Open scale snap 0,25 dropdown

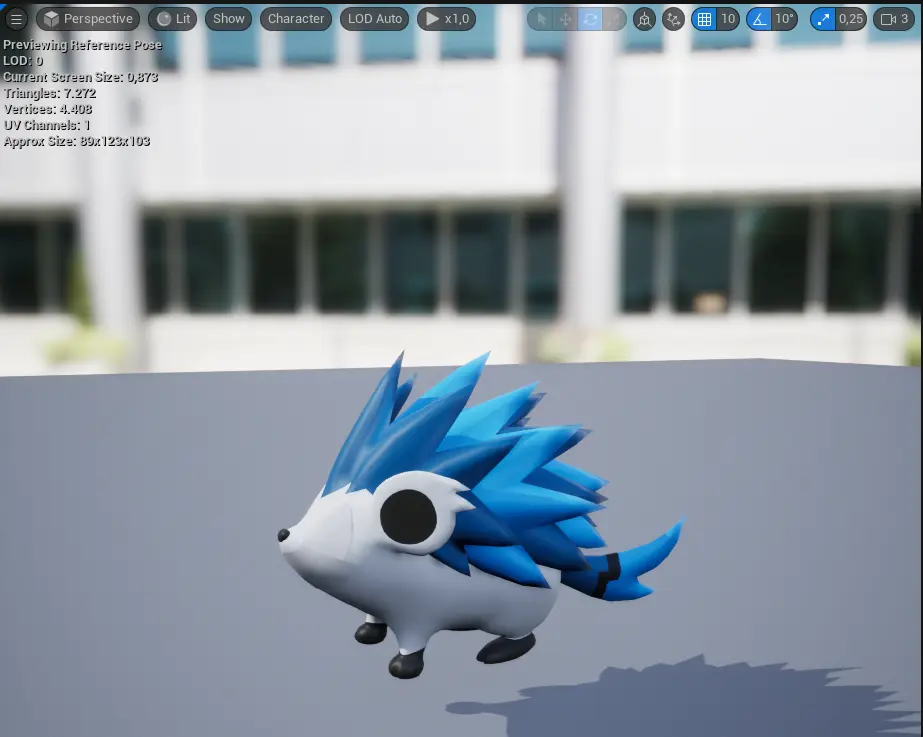click(851, 19)
